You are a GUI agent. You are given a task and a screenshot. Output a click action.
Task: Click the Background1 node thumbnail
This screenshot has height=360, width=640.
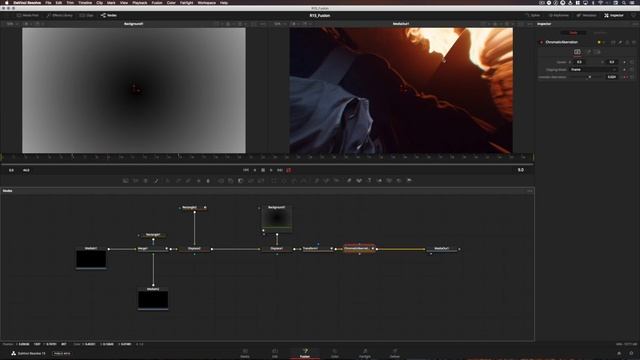(x=277, y=219)
